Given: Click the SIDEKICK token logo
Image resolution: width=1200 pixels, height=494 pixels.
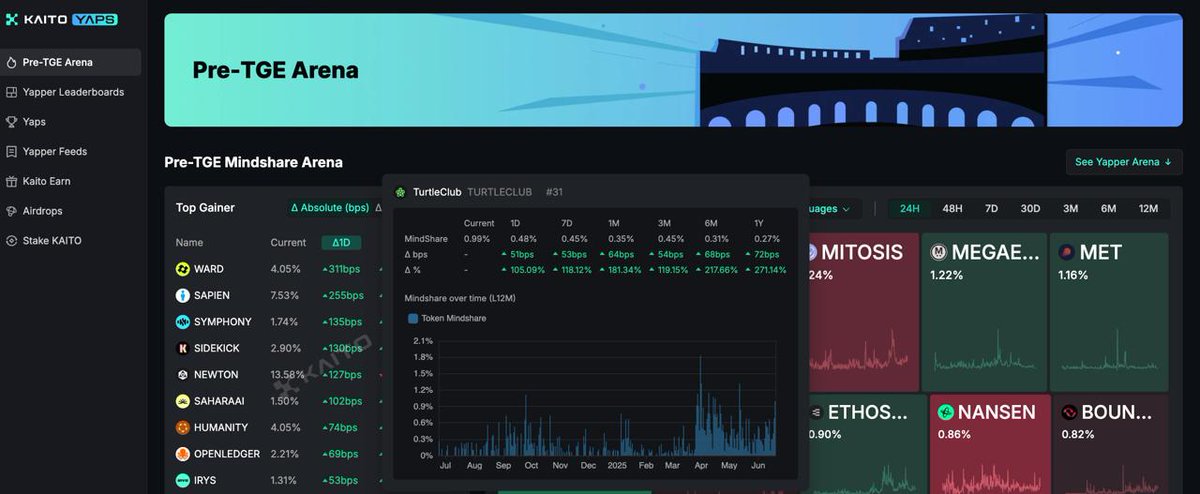Looking at the screenshot, I should pos(183,348).
